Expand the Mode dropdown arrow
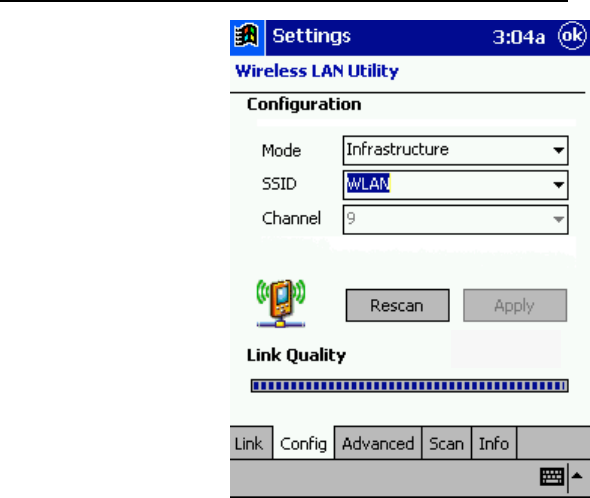Image resolution: width=590 pixels, height=498 pixels. [x=558, y=151]
